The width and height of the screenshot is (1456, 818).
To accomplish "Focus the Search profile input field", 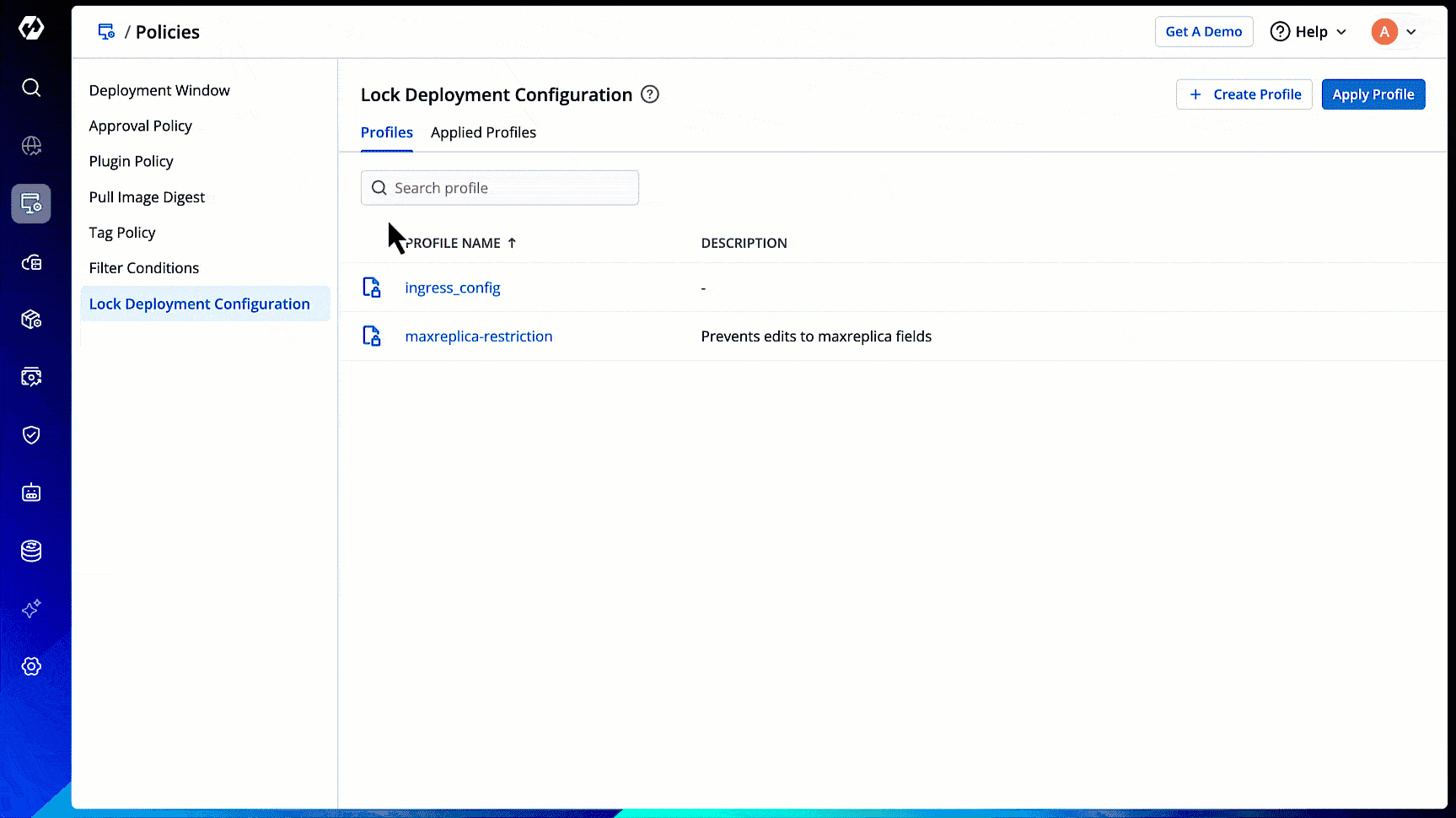I will click(510, 188).
